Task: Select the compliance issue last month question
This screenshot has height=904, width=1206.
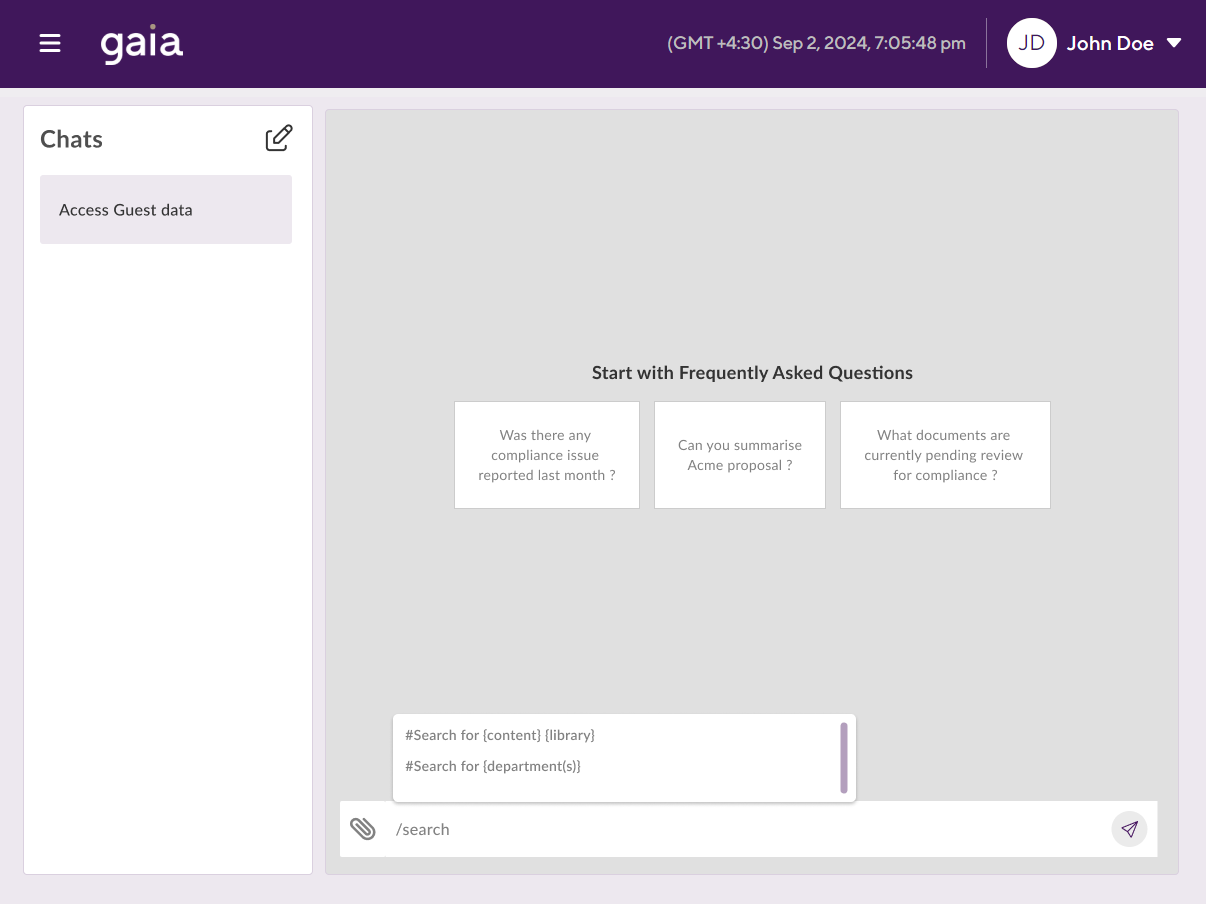Action: pos(546,455)
